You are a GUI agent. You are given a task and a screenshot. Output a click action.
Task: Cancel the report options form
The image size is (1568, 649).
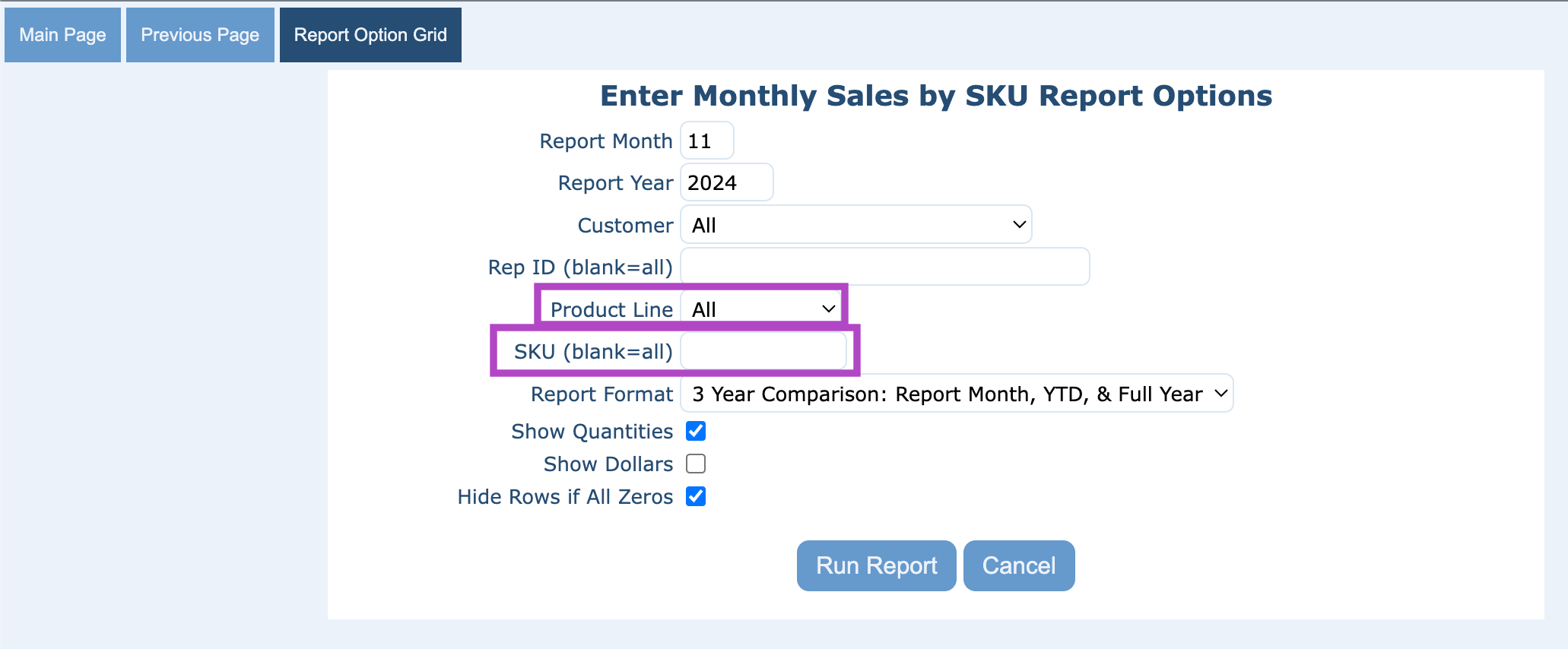(x=1018, y=565)
